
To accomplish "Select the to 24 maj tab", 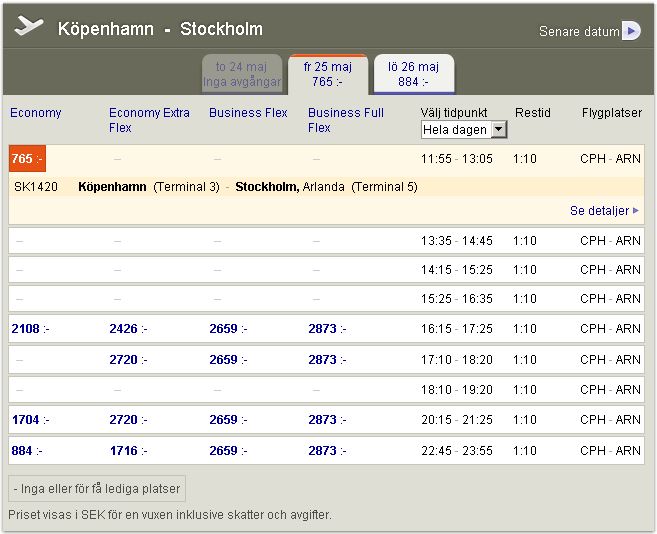I will pyautogui.click(x=242, y=74).
